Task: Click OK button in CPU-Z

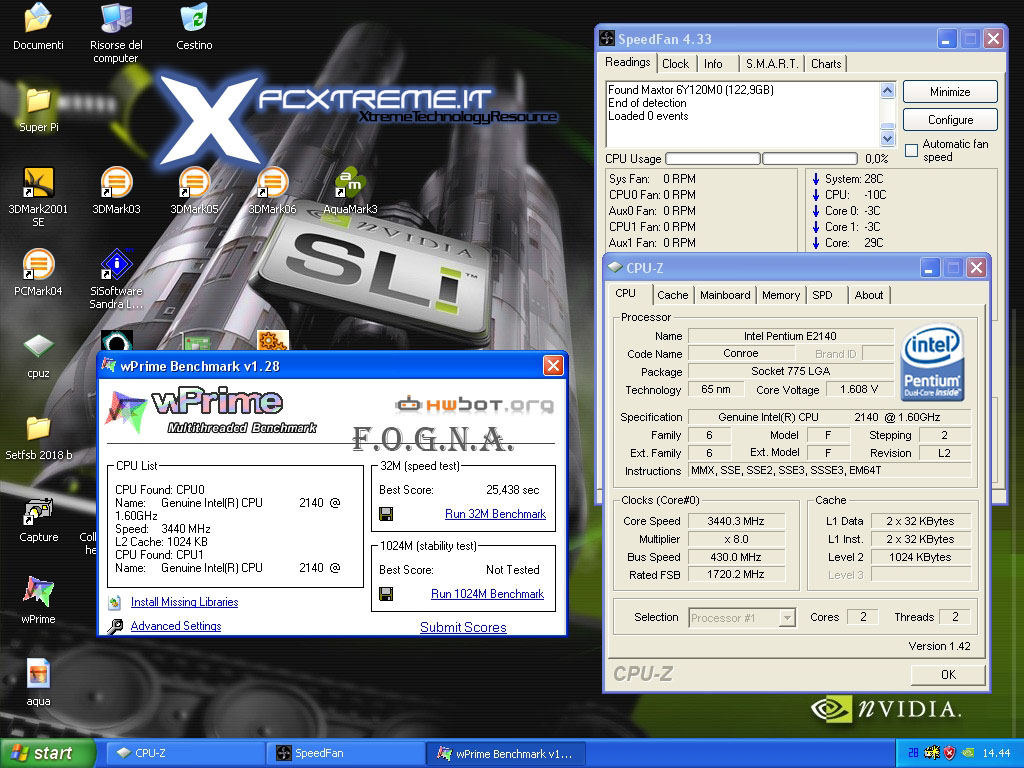Action: click(948, 675)
